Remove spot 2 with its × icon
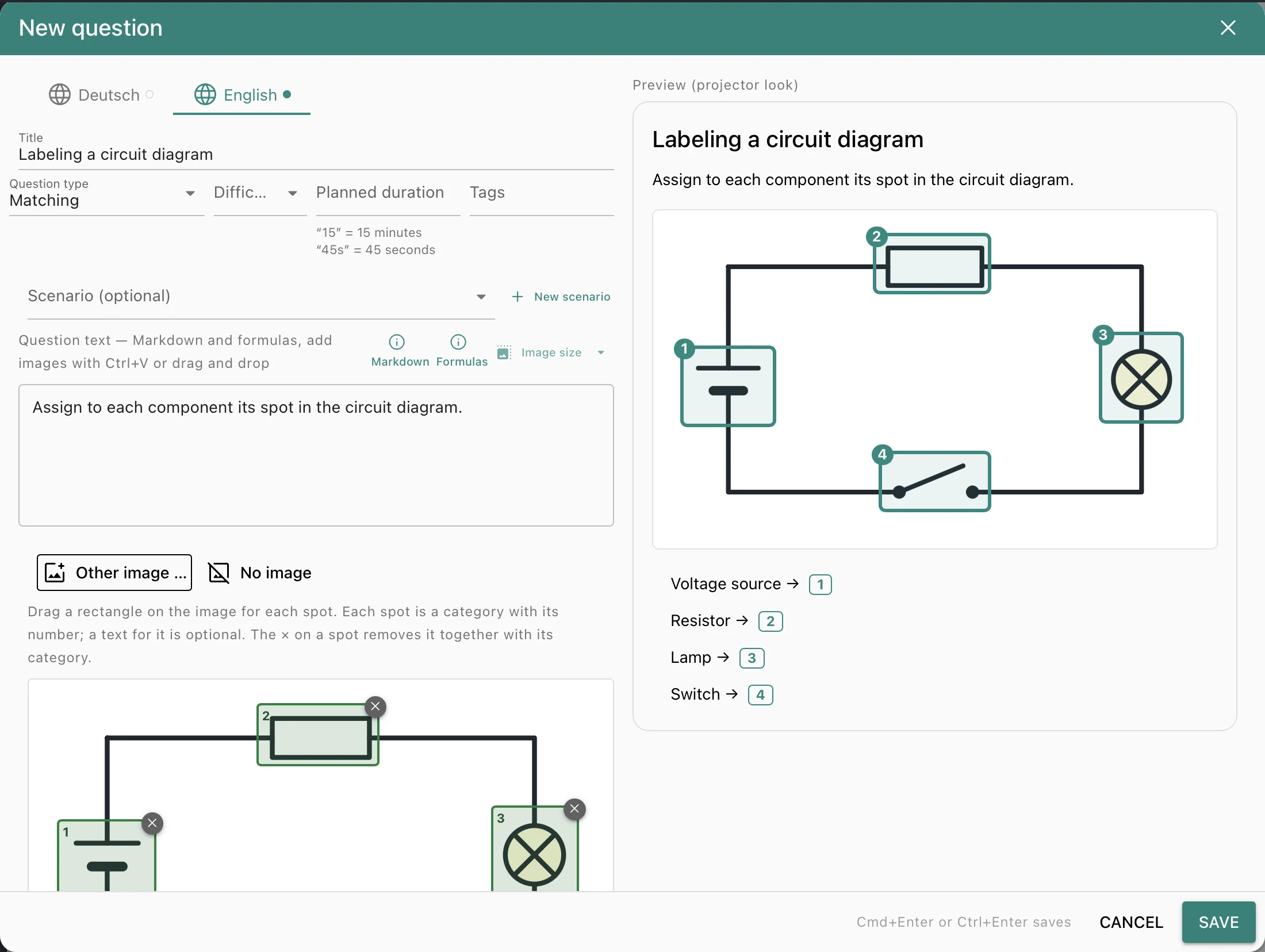This screenshot has height=952, width=1265. [x=375, y=707]
